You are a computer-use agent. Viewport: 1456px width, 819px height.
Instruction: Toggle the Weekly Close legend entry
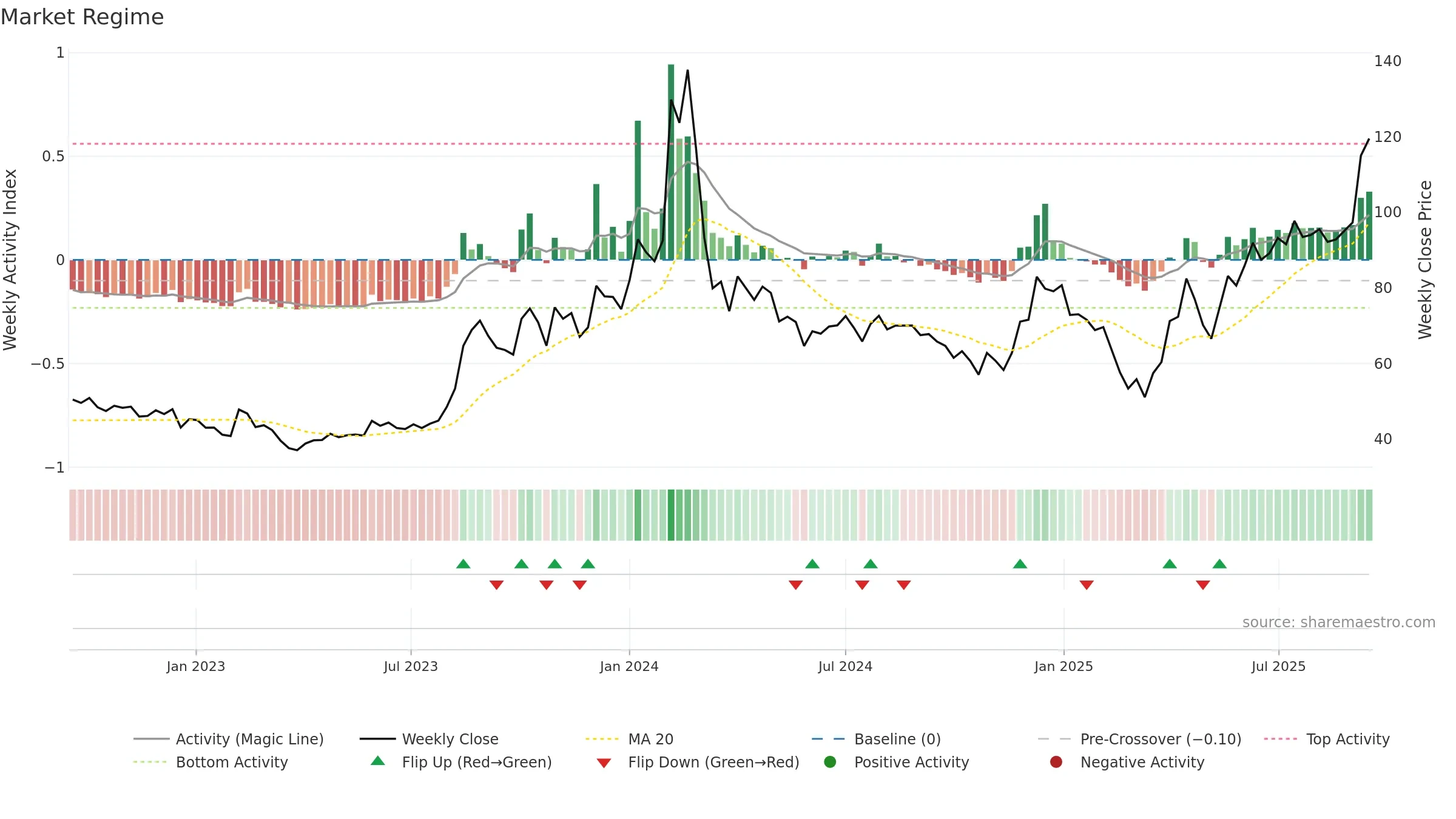(x=429, y=739)
